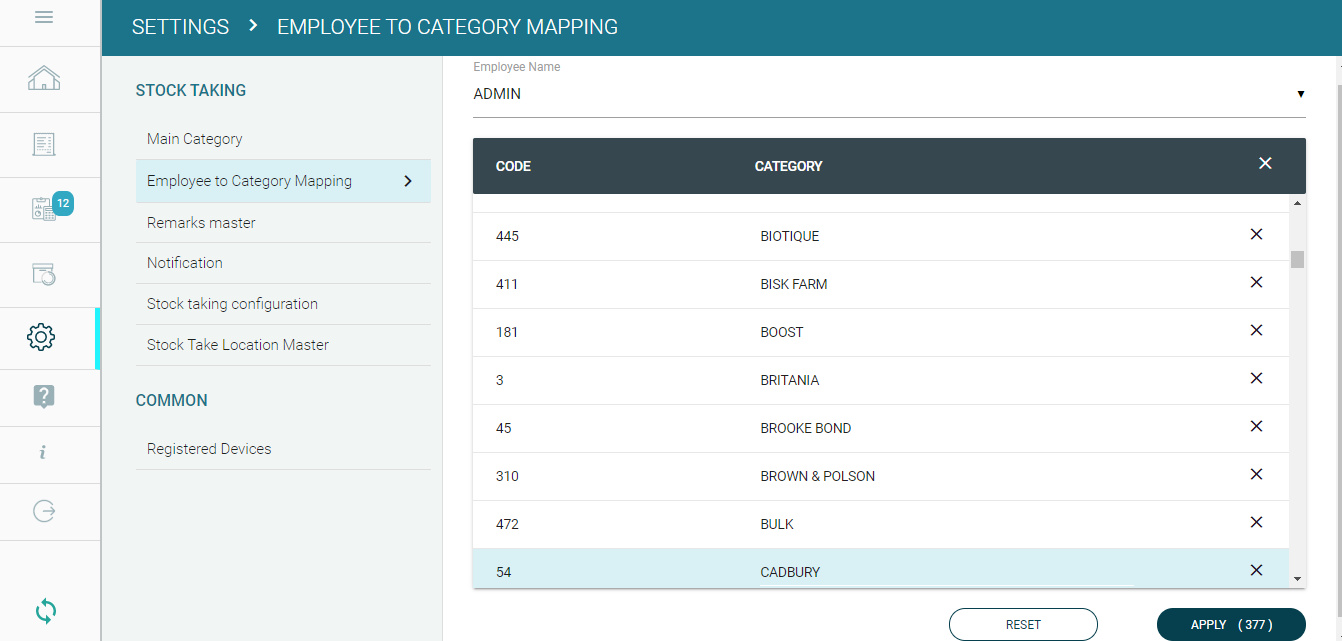Select Stock taking configuration menu item
The width and height of the screenshot is (1342, 641).
pos(232,304)
